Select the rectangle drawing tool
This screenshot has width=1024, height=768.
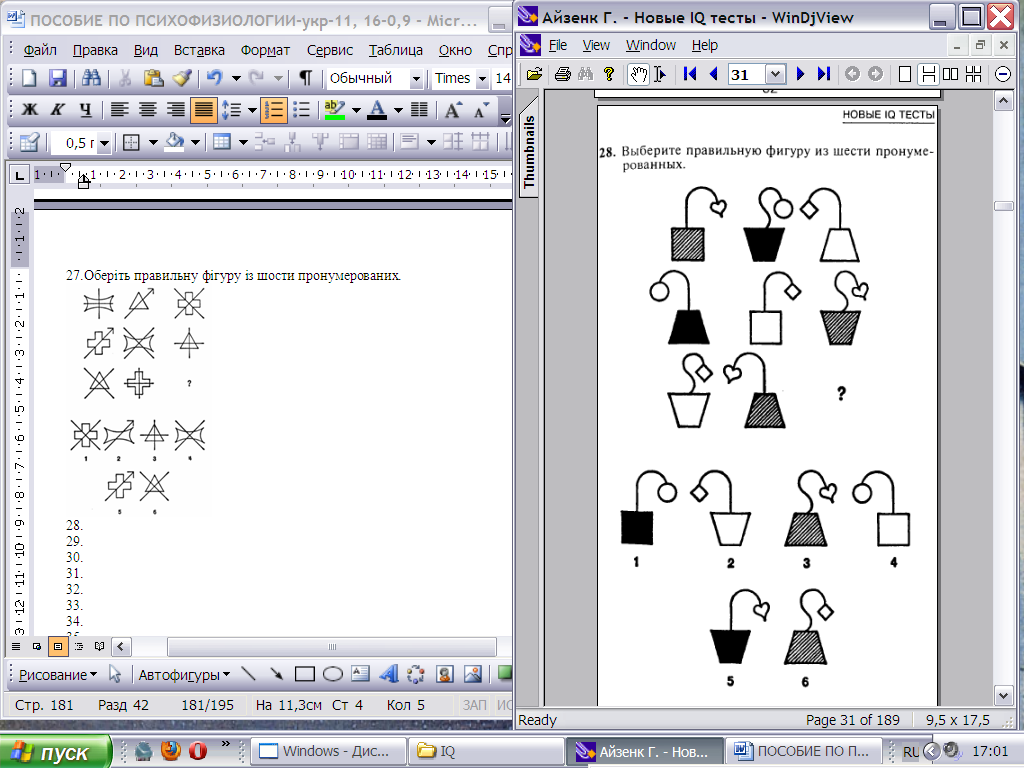pos(304,674)
